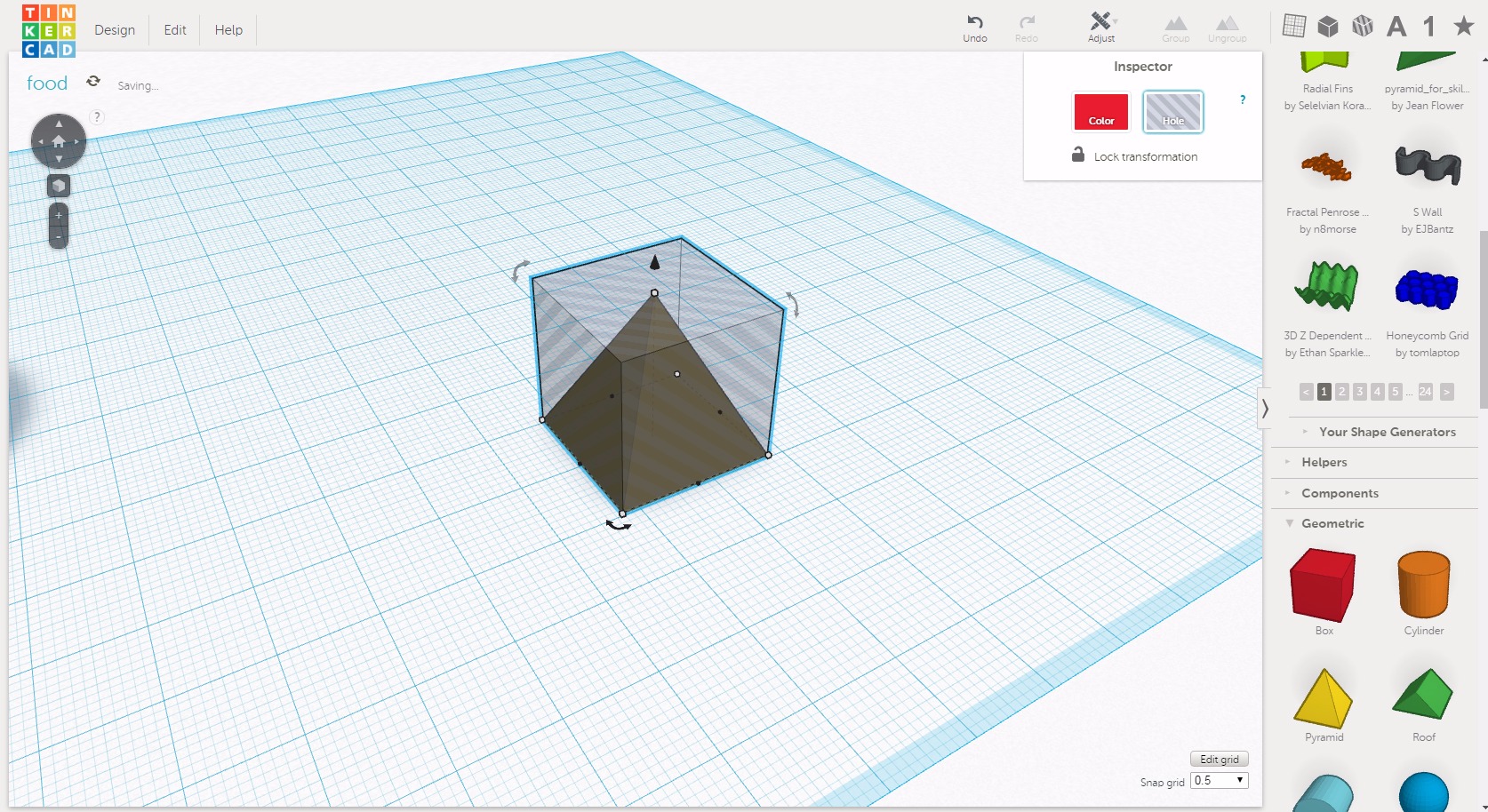
Task: Go to shape generators page 24
Action: (x=1426, y=392)
